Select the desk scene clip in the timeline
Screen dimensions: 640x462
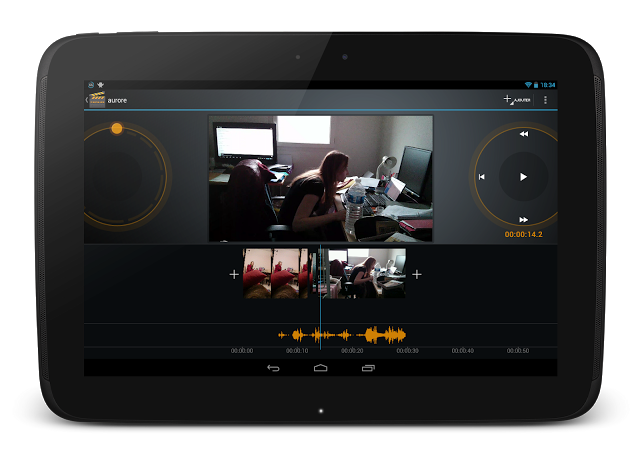pos(363,273)
